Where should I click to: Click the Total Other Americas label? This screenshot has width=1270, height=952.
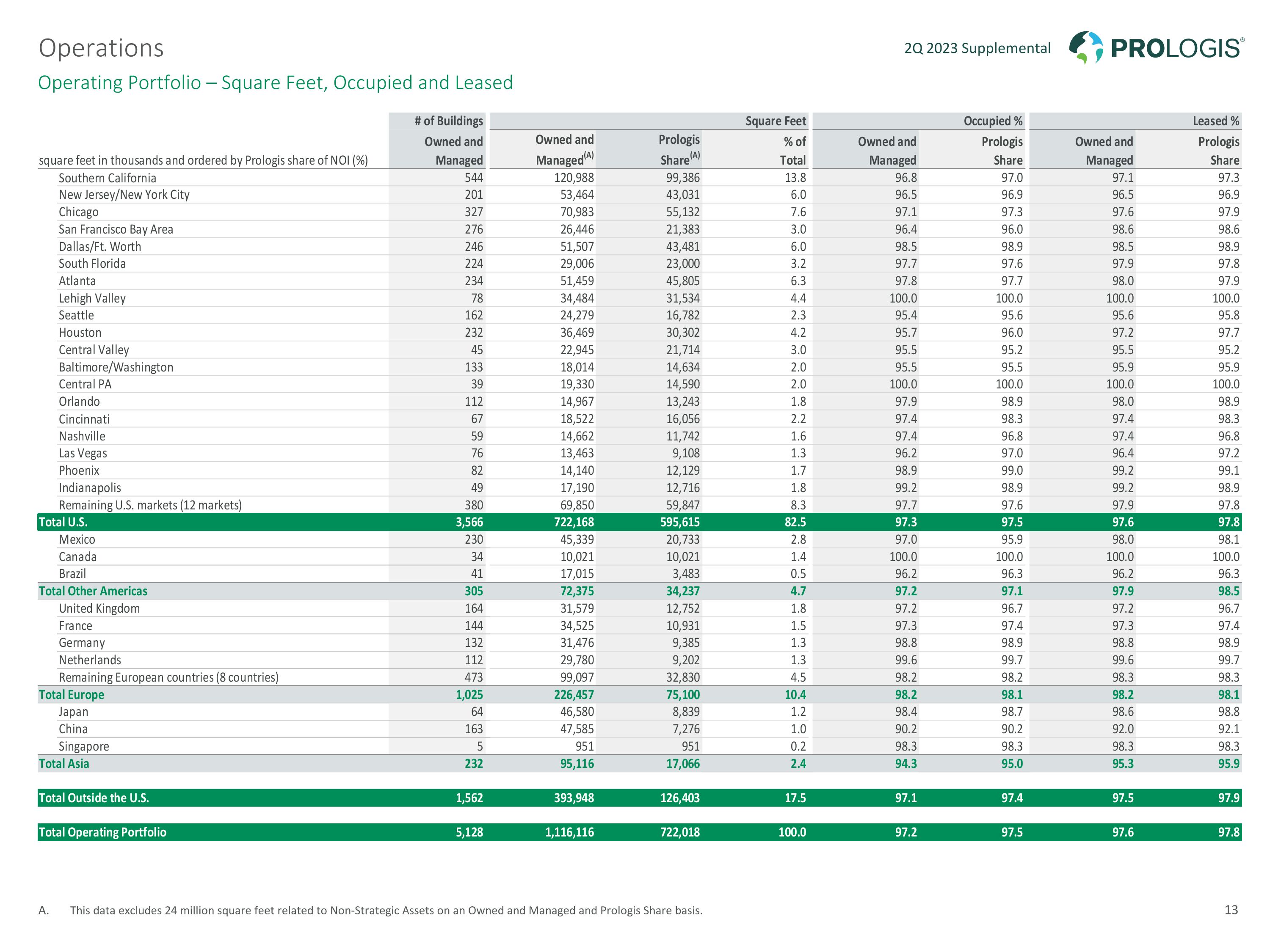[x=93, y=591]
